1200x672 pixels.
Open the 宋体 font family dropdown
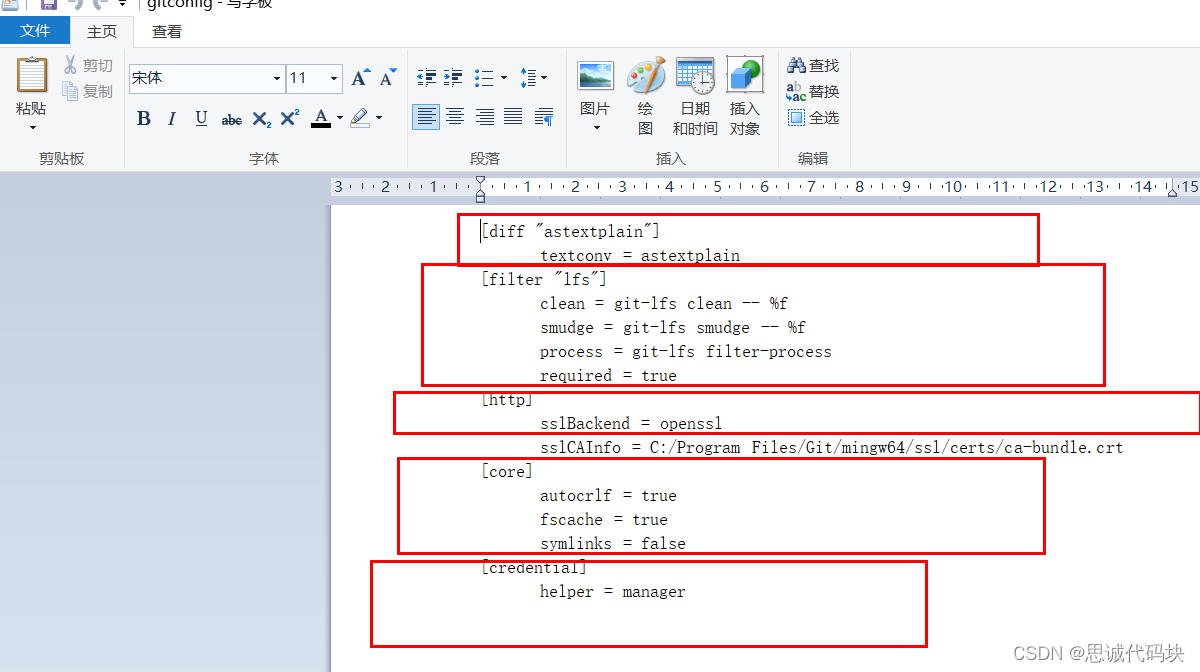(277, 78)
